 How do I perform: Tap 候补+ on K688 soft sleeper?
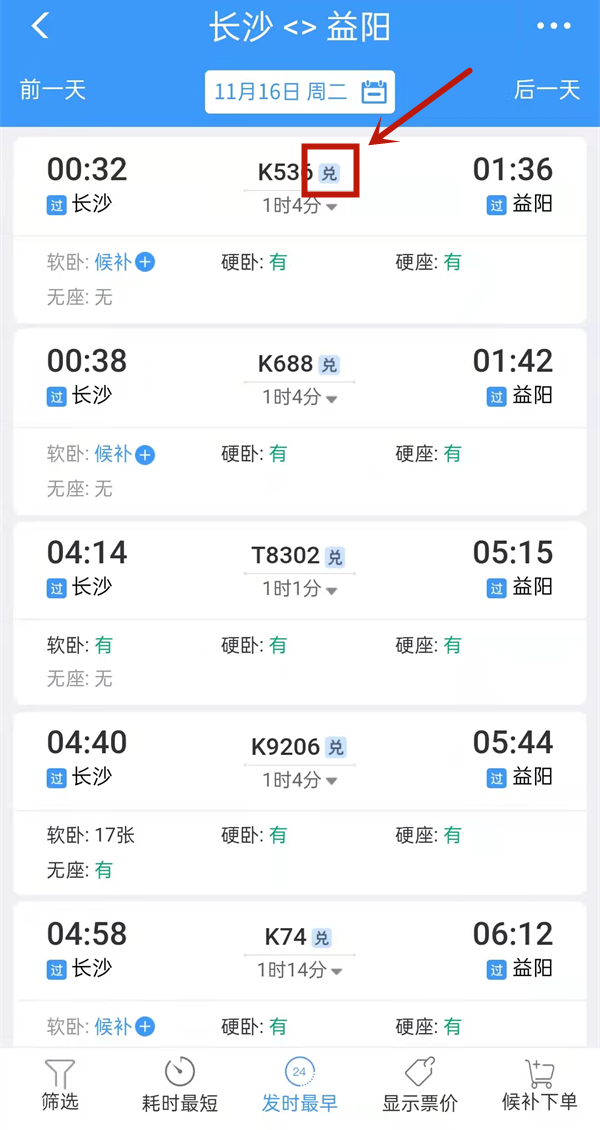point(146,455)
